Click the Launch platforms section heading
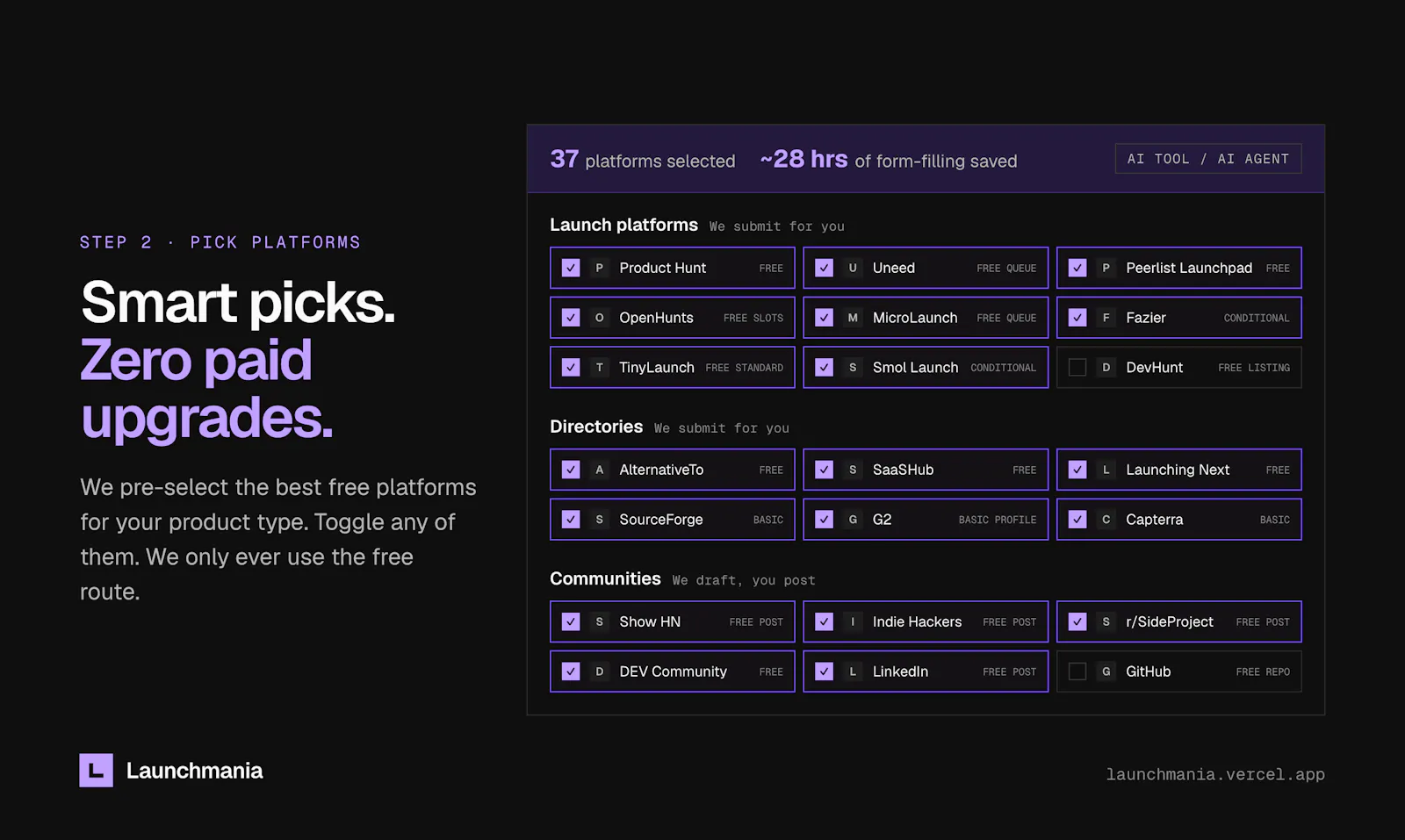 pyautogui.click(x=623, y=225)
